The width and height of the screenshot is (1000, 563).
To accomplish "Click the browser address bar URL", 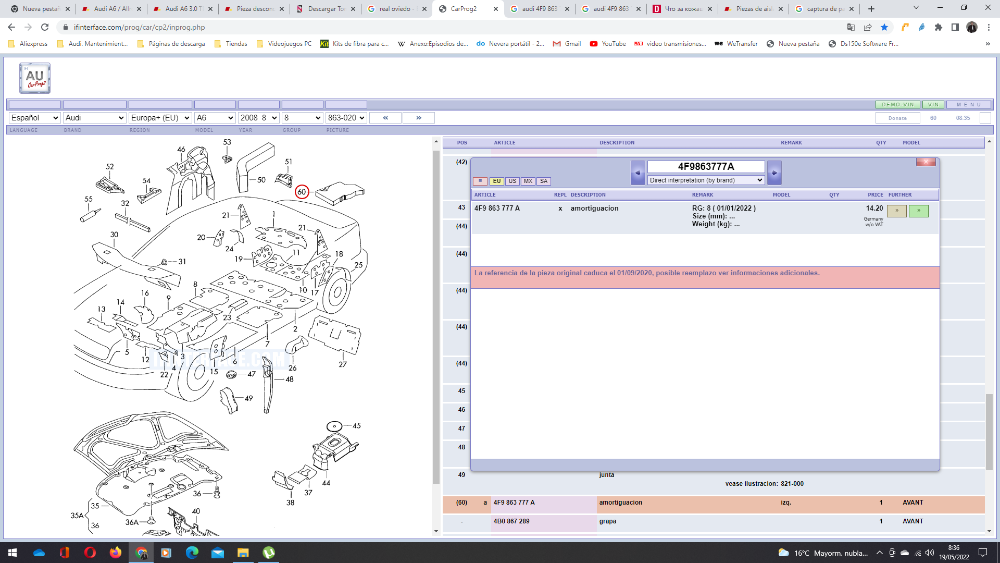I will coord(139,27).
